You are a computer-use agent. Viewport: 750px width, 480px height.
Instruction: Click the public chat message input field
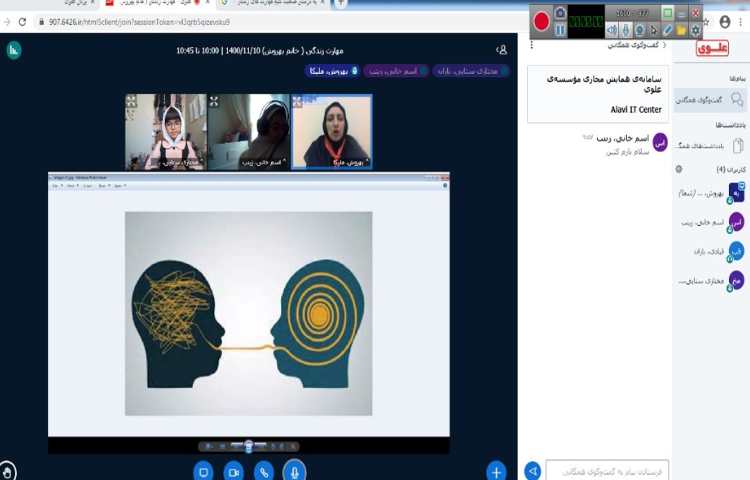(607, 471)
